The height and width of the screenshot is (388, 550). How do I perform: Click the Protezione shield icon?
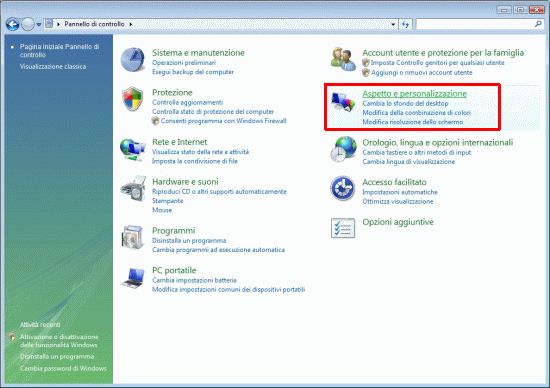[x=133, y=99]
